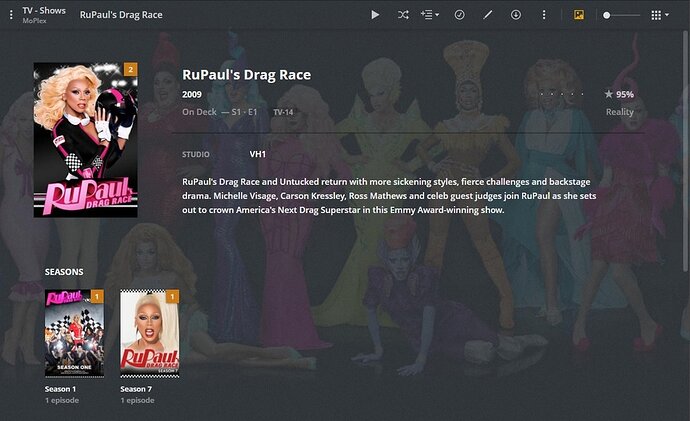Click the unwatched count badge on main poster
The height and width of the screenshot is (421, 690).
click(x=131, y=69)
